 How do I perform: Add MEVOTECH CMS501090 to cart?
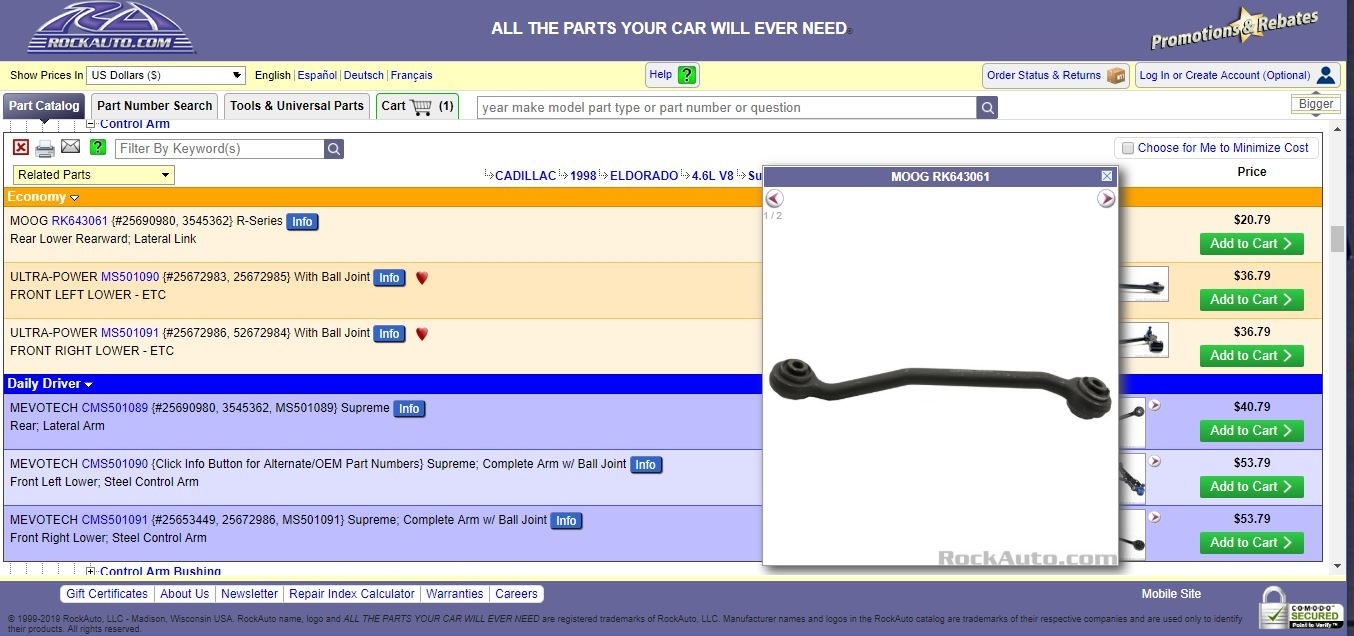coord(1252,487)
